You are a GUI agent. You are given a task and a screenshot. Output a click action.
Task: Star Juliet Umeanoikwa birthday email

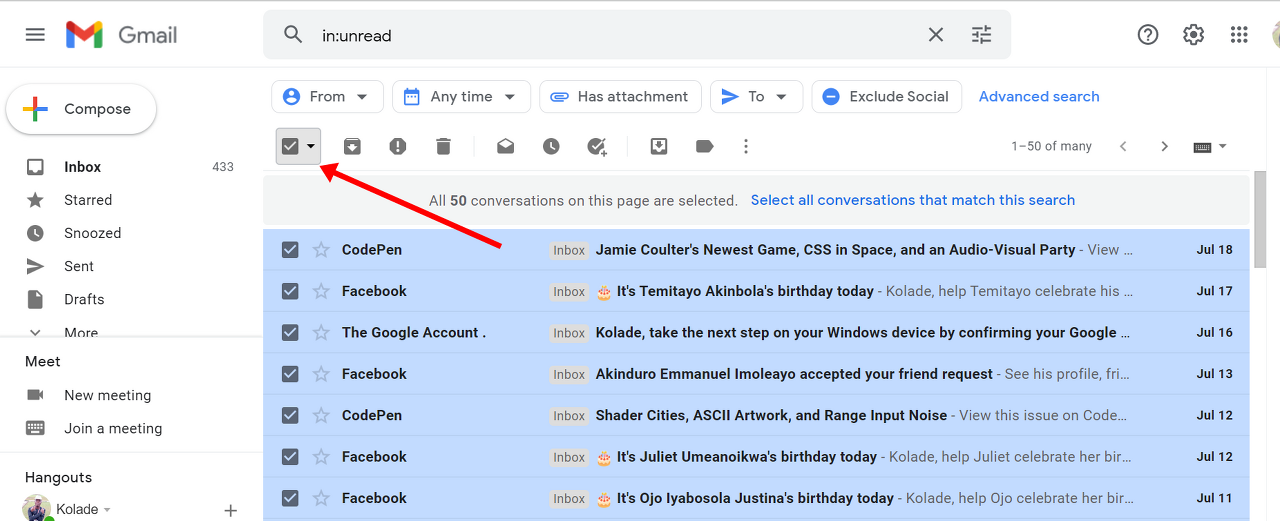pyautogui.click(x=321, y=457)
